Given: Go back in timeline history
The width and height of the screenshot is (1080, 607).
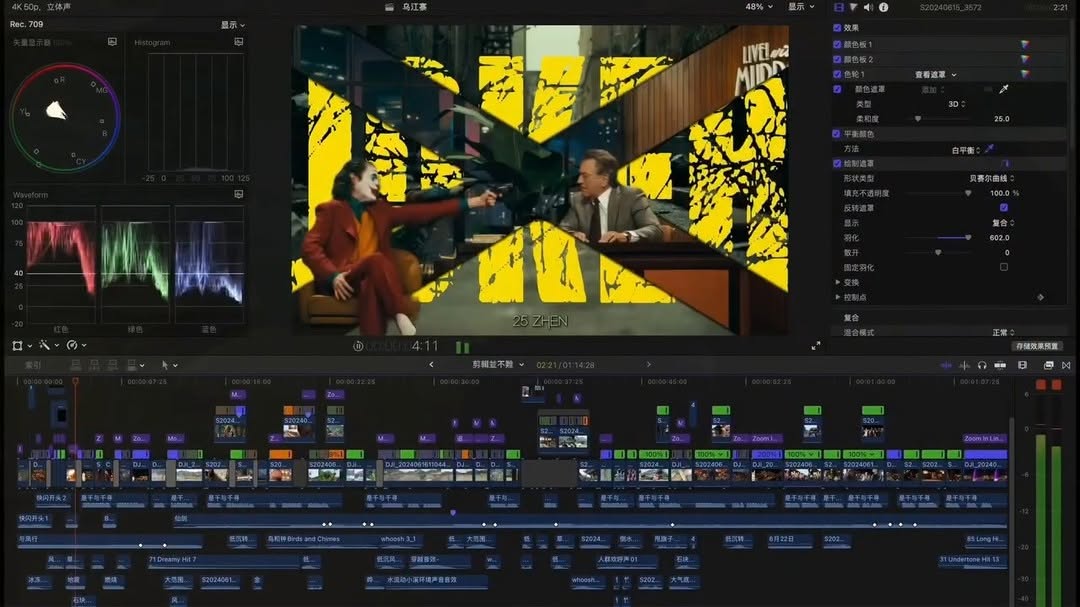Looking at the screenshot, I should (x=431, y=364).
